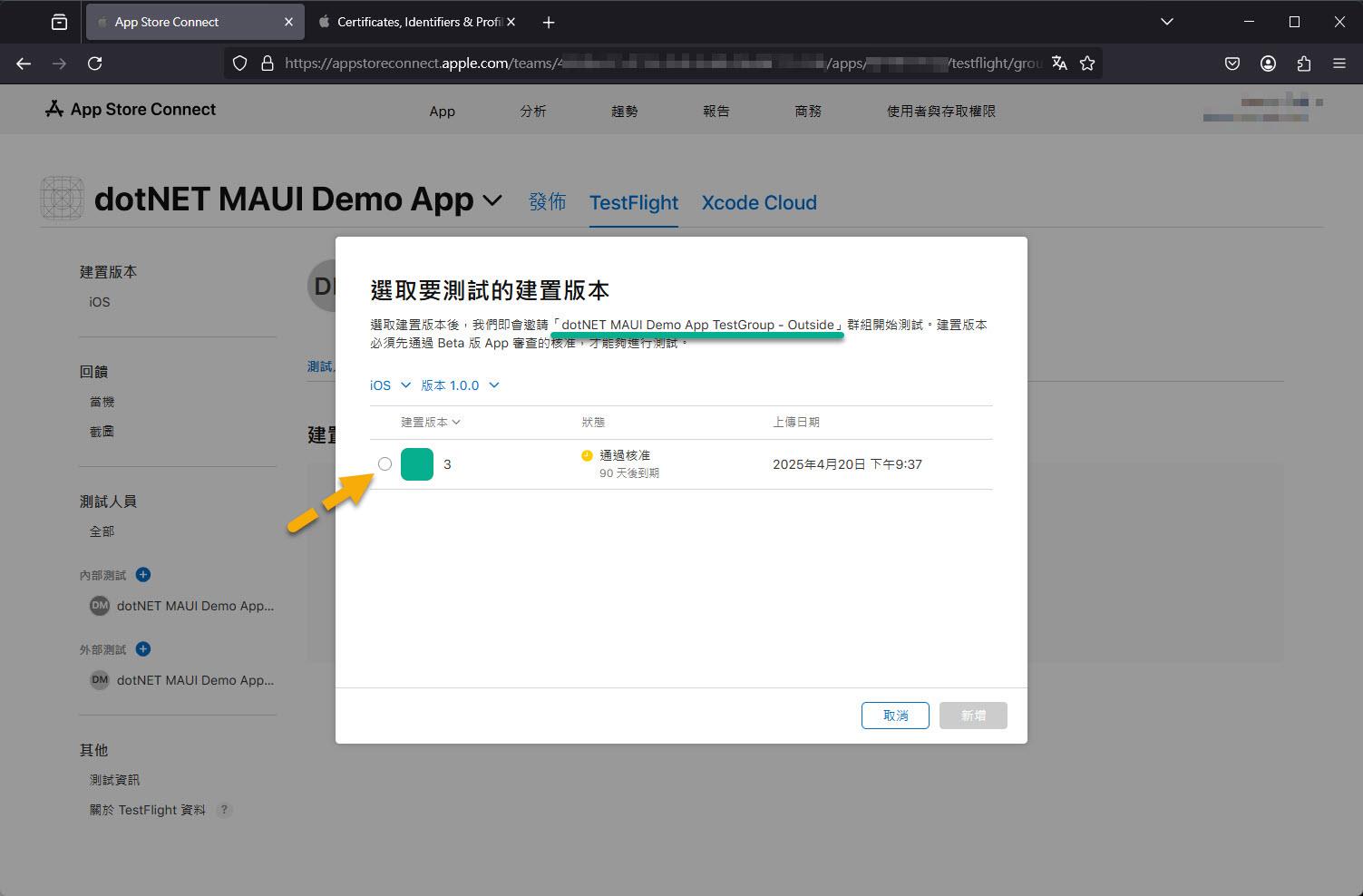Open 當機 crashes feedback in sidebar
Screen dimensions: 1363x896
(102, 402)
